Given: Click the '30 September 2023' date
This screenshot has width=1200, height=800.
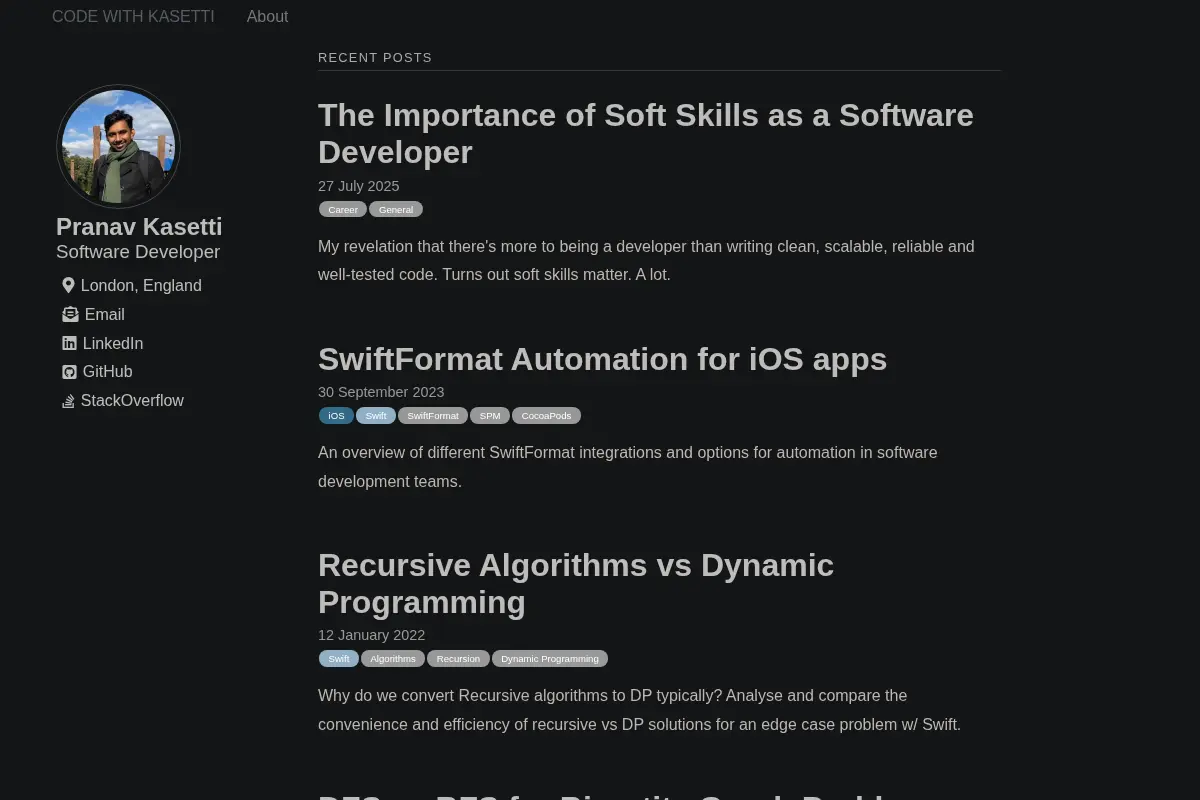Looking at the screenshot, I should tap(381, 392).
